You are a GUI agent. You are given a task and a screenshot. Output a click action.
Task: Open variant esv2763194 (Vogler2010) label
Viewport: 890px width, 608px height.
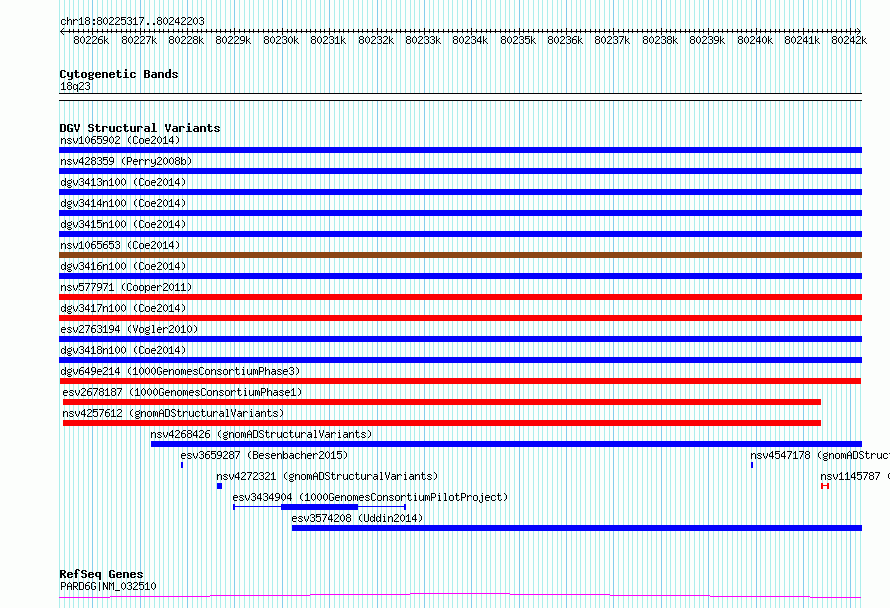[x=129, y=329]
